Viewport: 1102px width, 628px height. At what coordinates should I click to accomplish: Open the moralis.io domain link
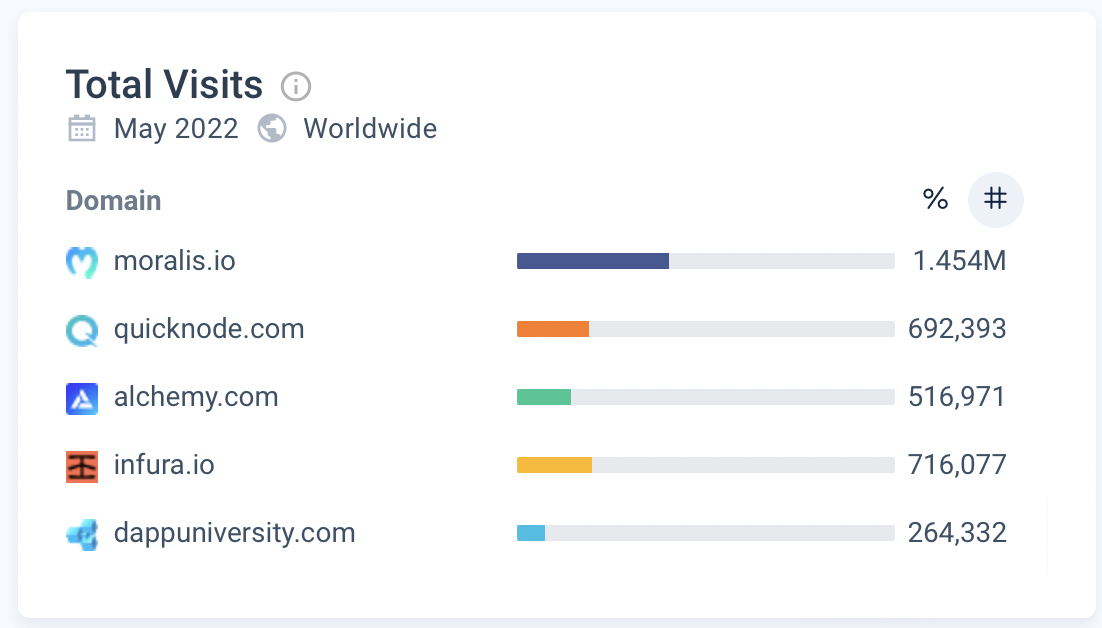point(175,261)
